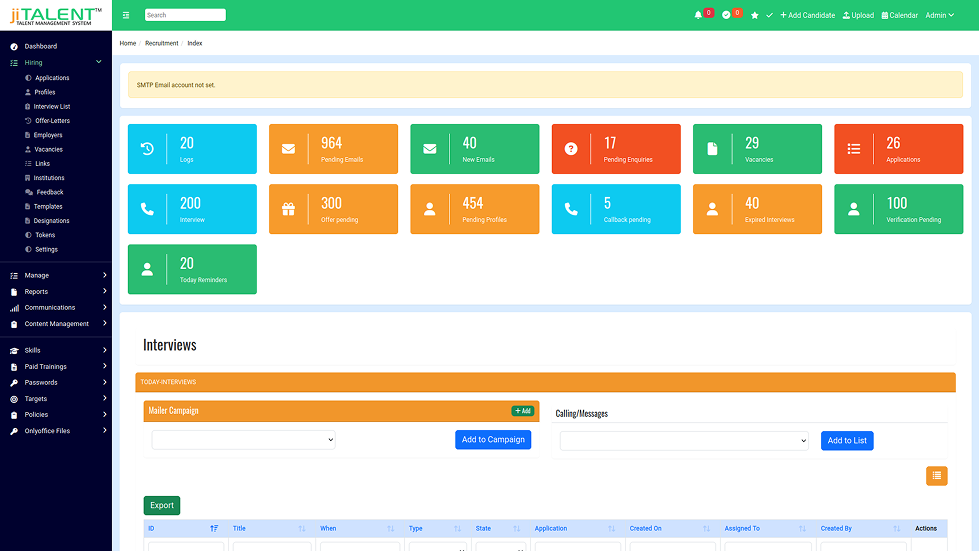Viewport: 979px width, 551px height.
Task: Click the notifications bell icon
Action: point(698,15)
